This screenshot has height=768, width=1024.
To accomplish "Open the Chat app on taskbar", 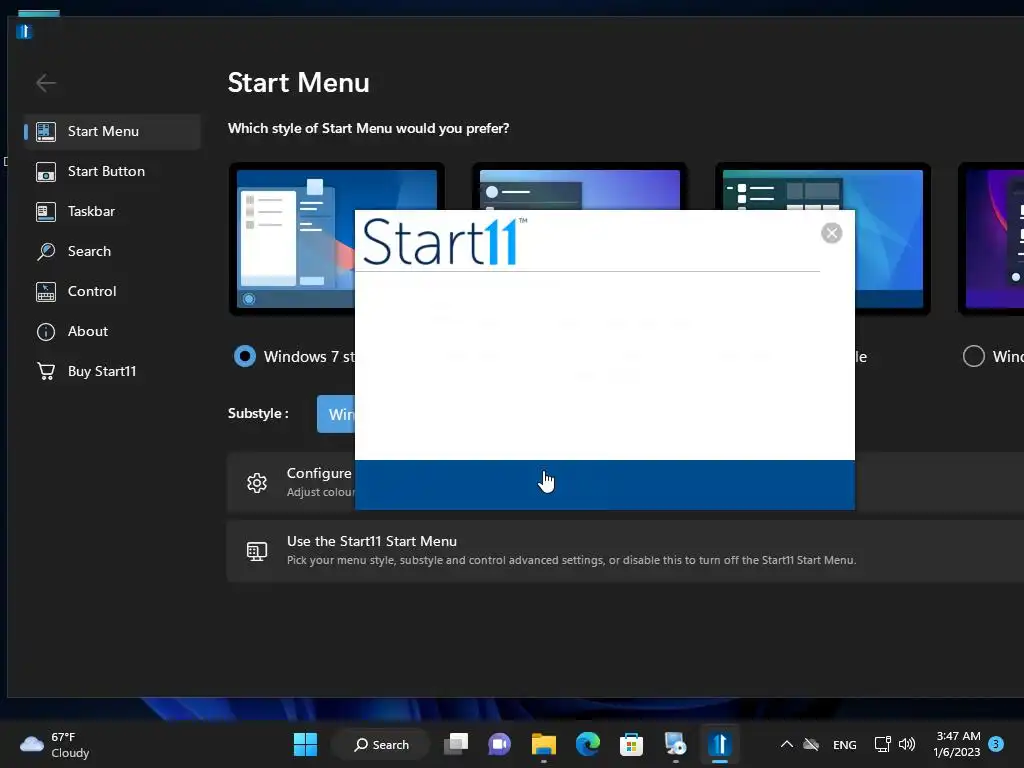I will click(500, 744).
